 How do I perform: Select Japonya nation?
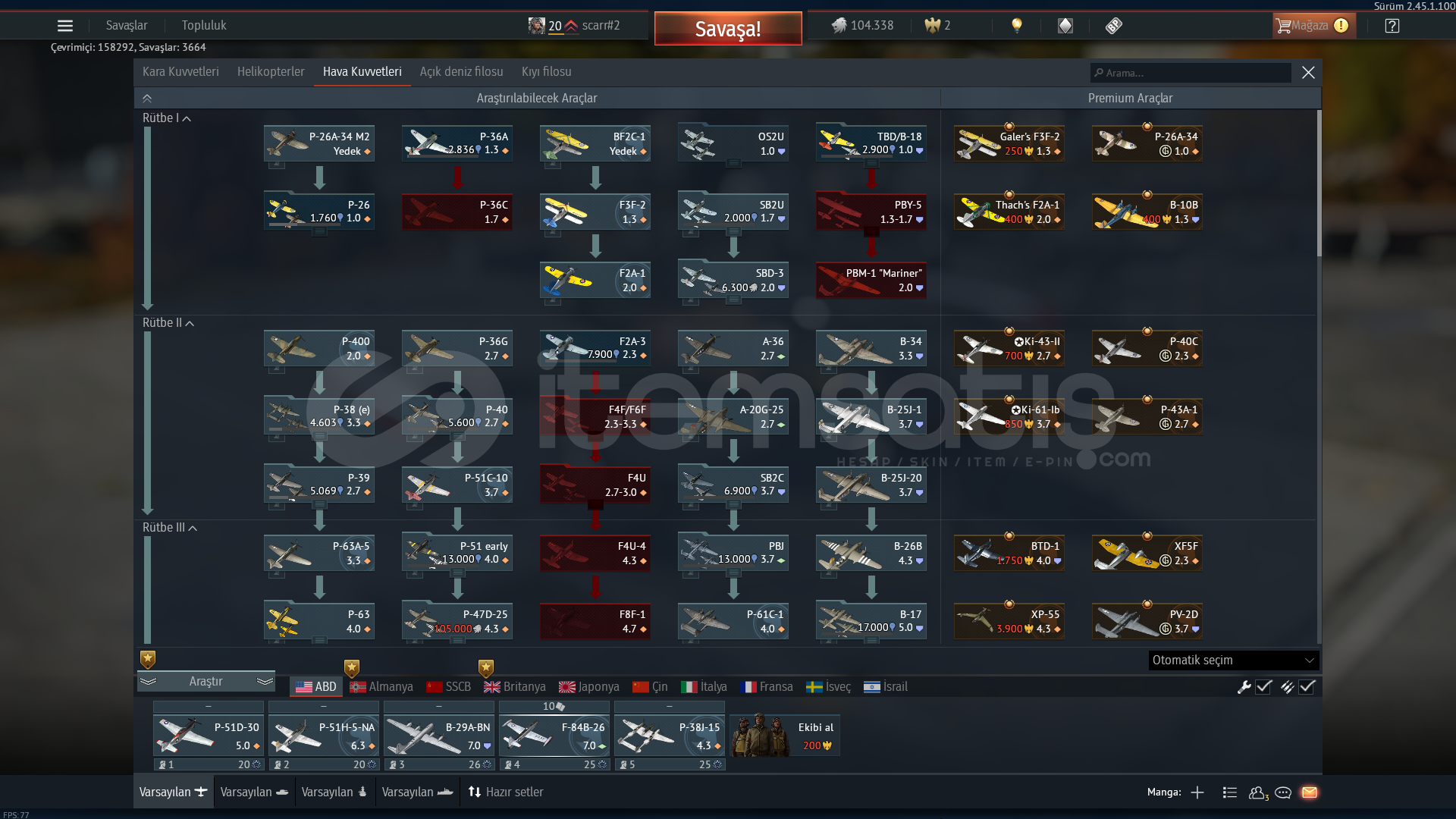tap(589, 687)
